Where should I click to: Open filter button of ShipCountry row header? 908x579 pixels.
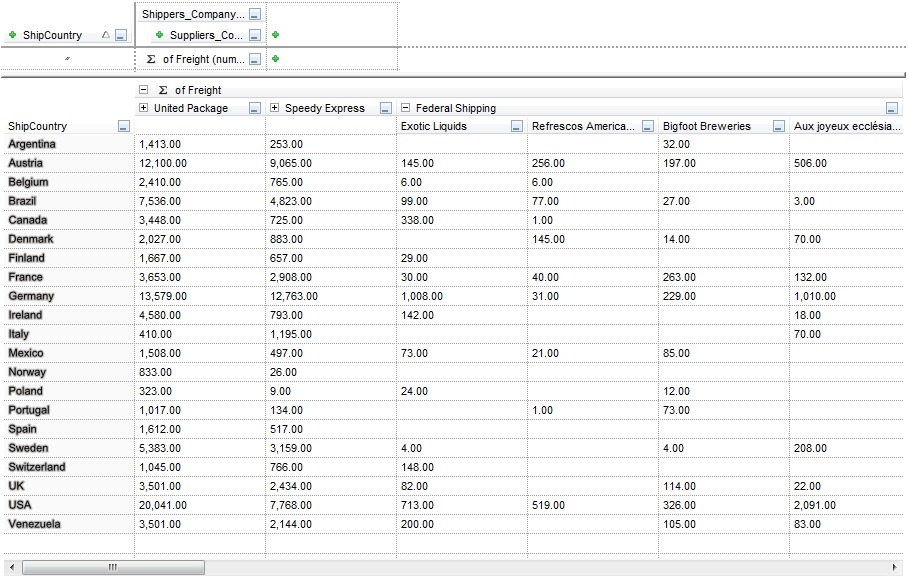click(123, 126)
